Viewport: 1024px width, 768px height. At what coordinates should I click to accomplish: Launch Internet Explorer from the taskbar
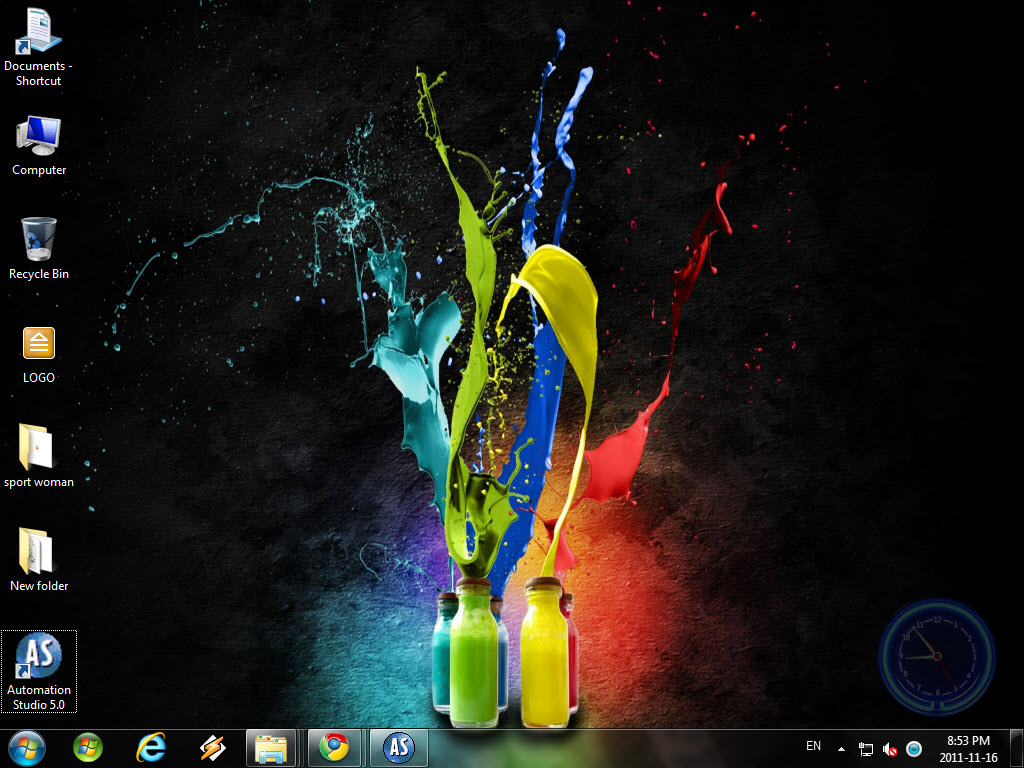150,747
